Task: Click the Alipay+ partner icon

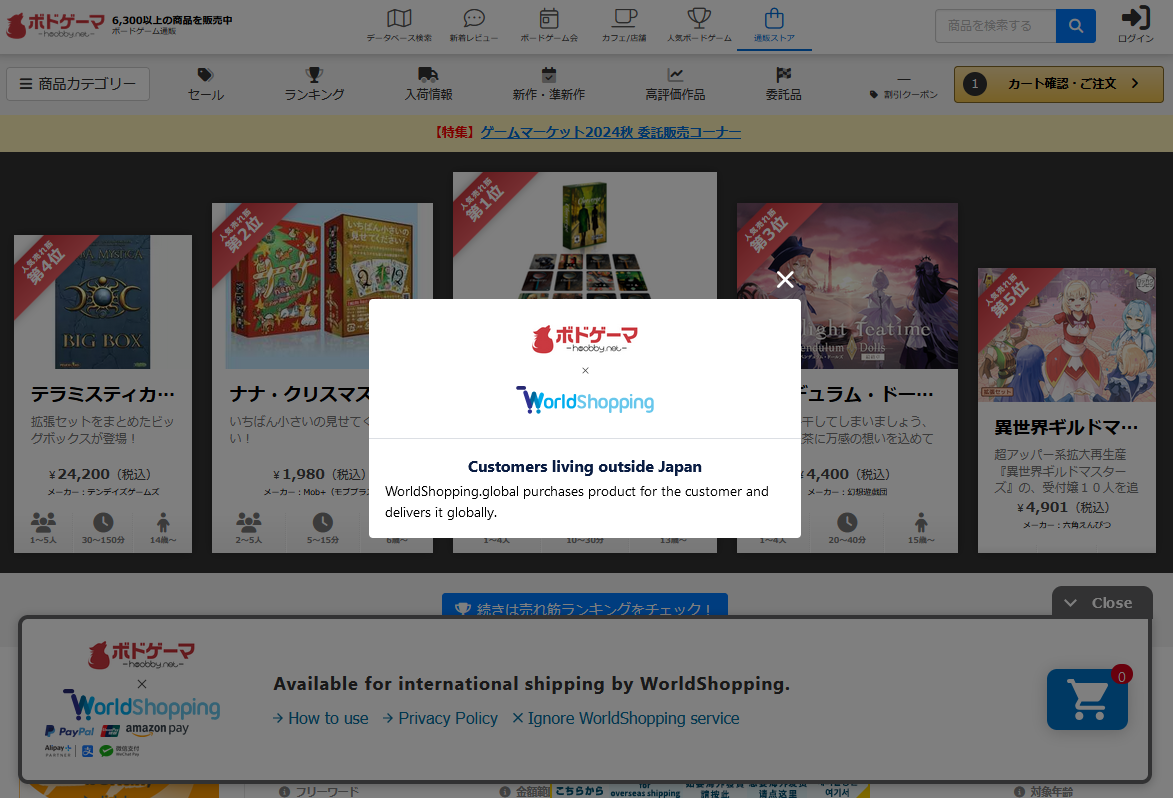Action: 58,750
